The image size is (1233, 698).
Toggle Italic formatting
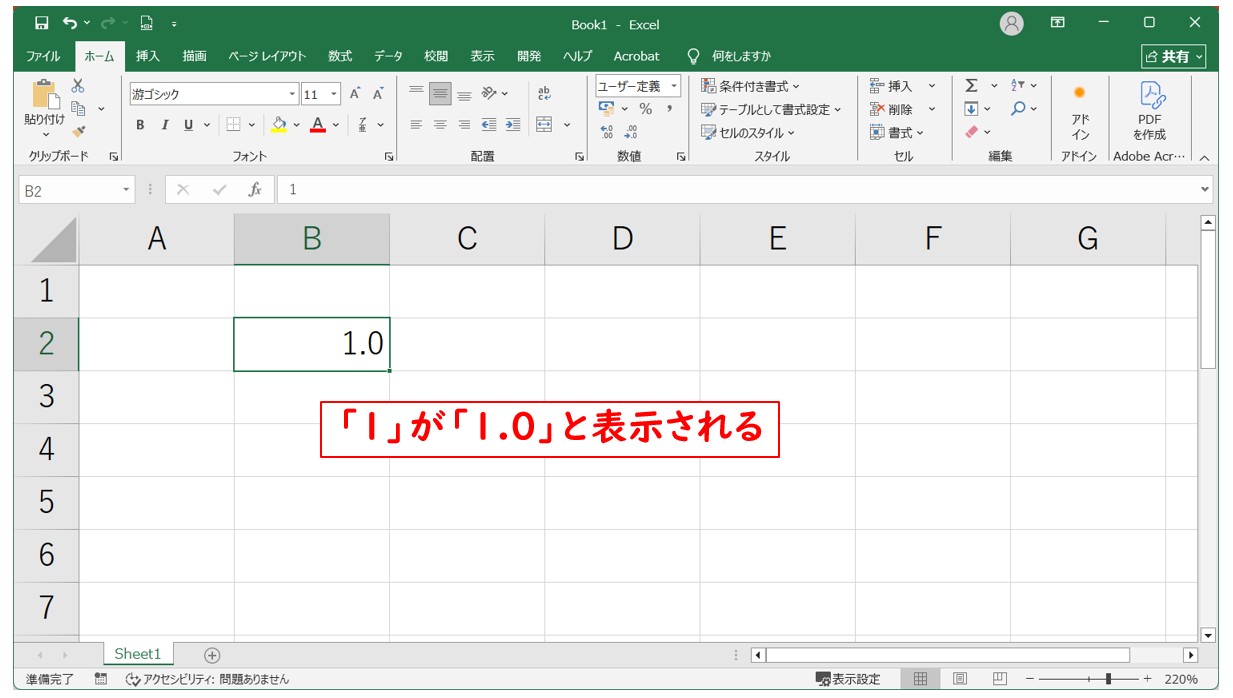pos(164,125)
